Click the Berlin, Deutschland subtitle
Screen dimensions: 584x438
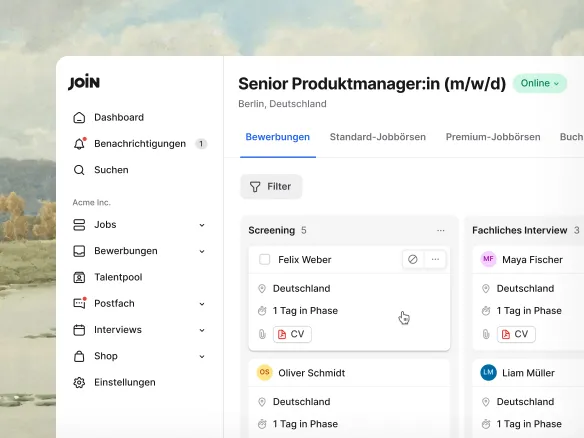pyautogui.click(x=282, y=104)
